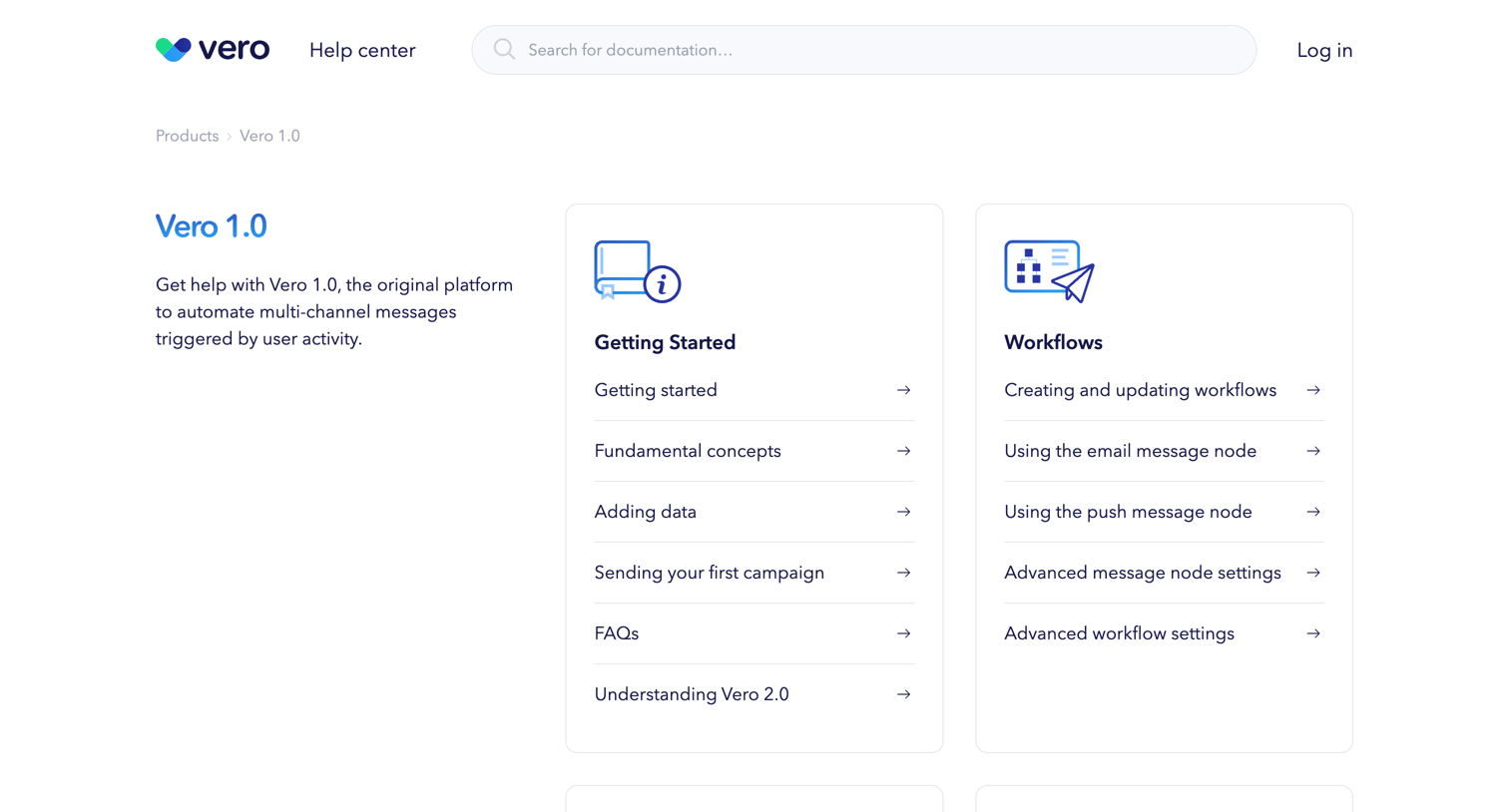
Task: Click arrow beside Advanced workflow settings
Action: (1313, 633)
